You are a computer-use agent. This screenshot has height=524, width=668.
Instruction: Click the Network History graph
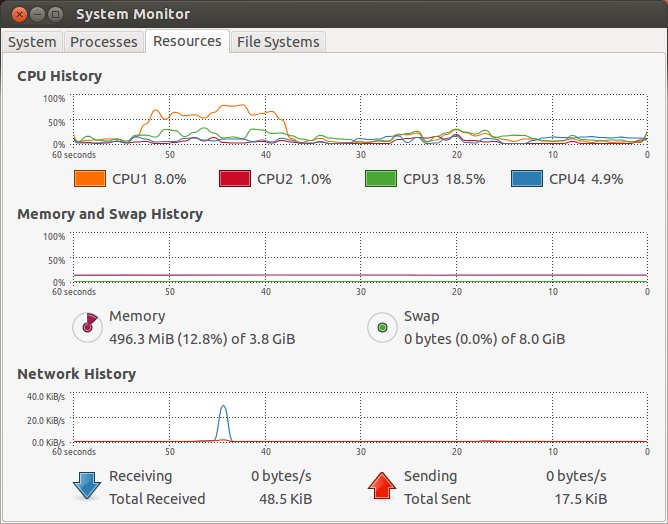pyautogui.click(x=360, y=417)
